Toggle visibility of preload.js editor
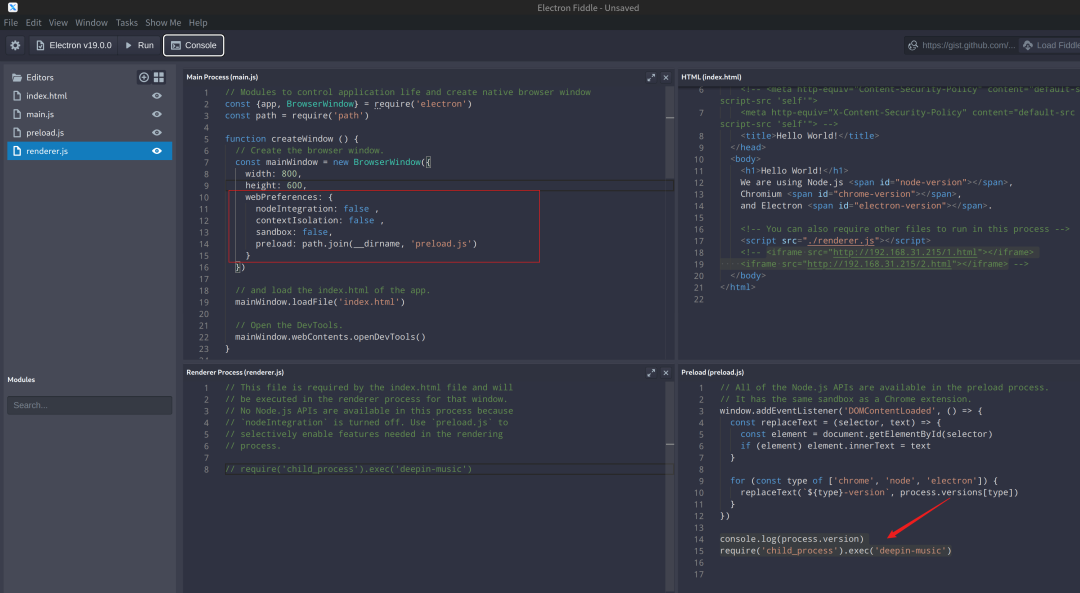The image size is (1080, 593). pyautogui.click(x=157, y=132)
